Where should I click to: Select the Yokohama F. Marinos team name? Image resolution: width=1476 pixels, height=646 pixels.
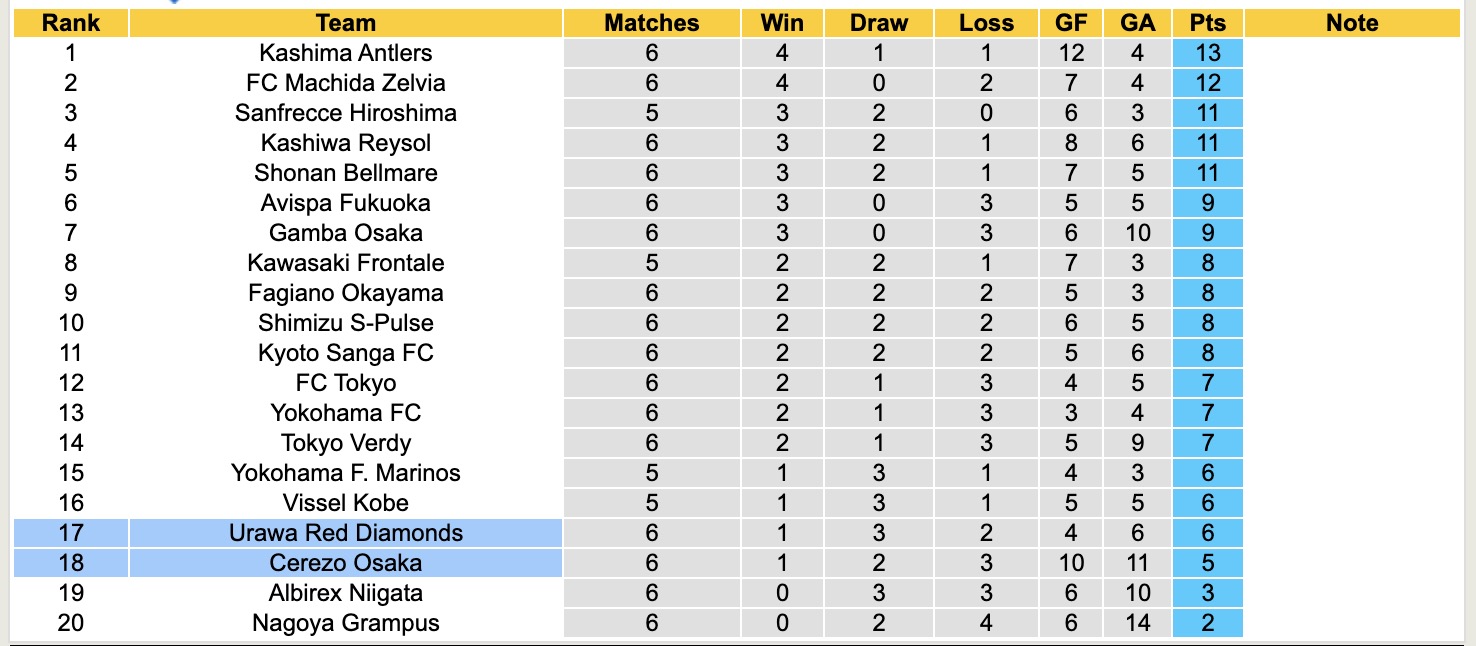click(x=345, y=473)
